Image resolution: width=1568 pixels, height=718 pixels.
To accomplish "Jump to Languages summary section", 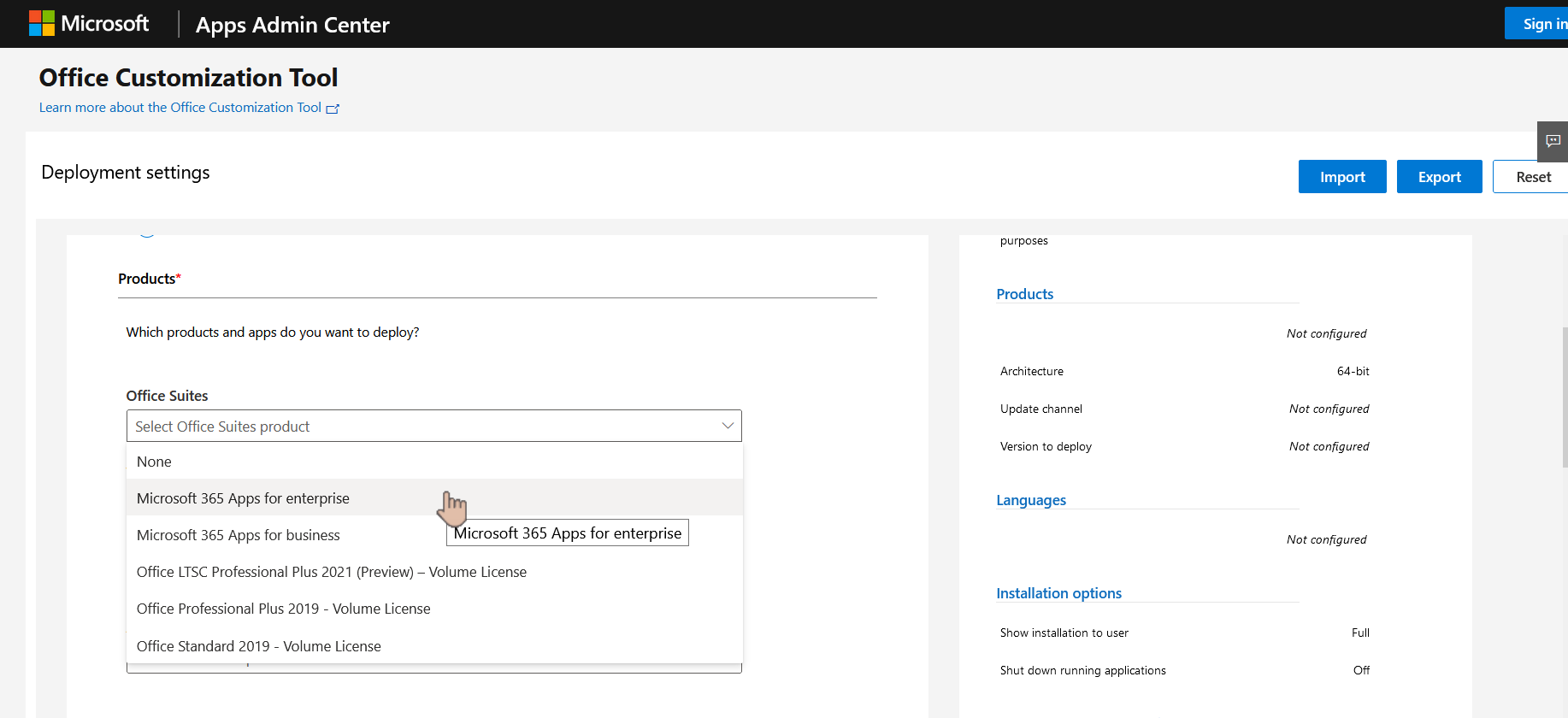I will [x=1031, y=500].
